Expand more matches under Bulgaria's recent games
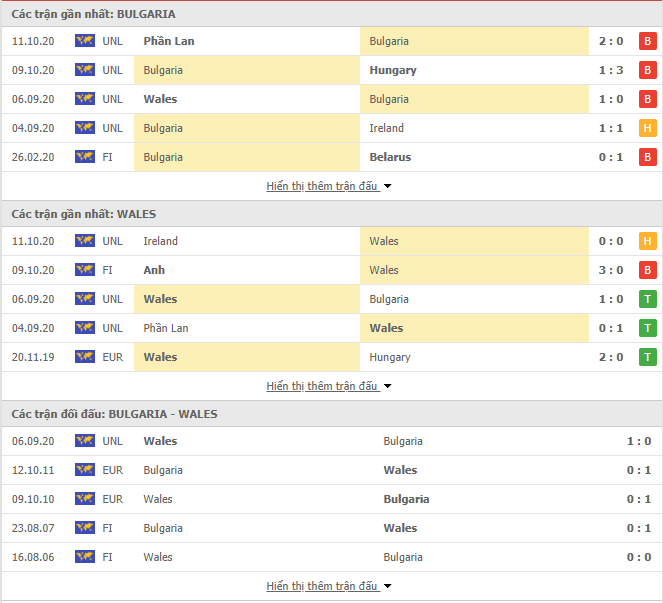This screenshot has width=663, height=603. 329,186
